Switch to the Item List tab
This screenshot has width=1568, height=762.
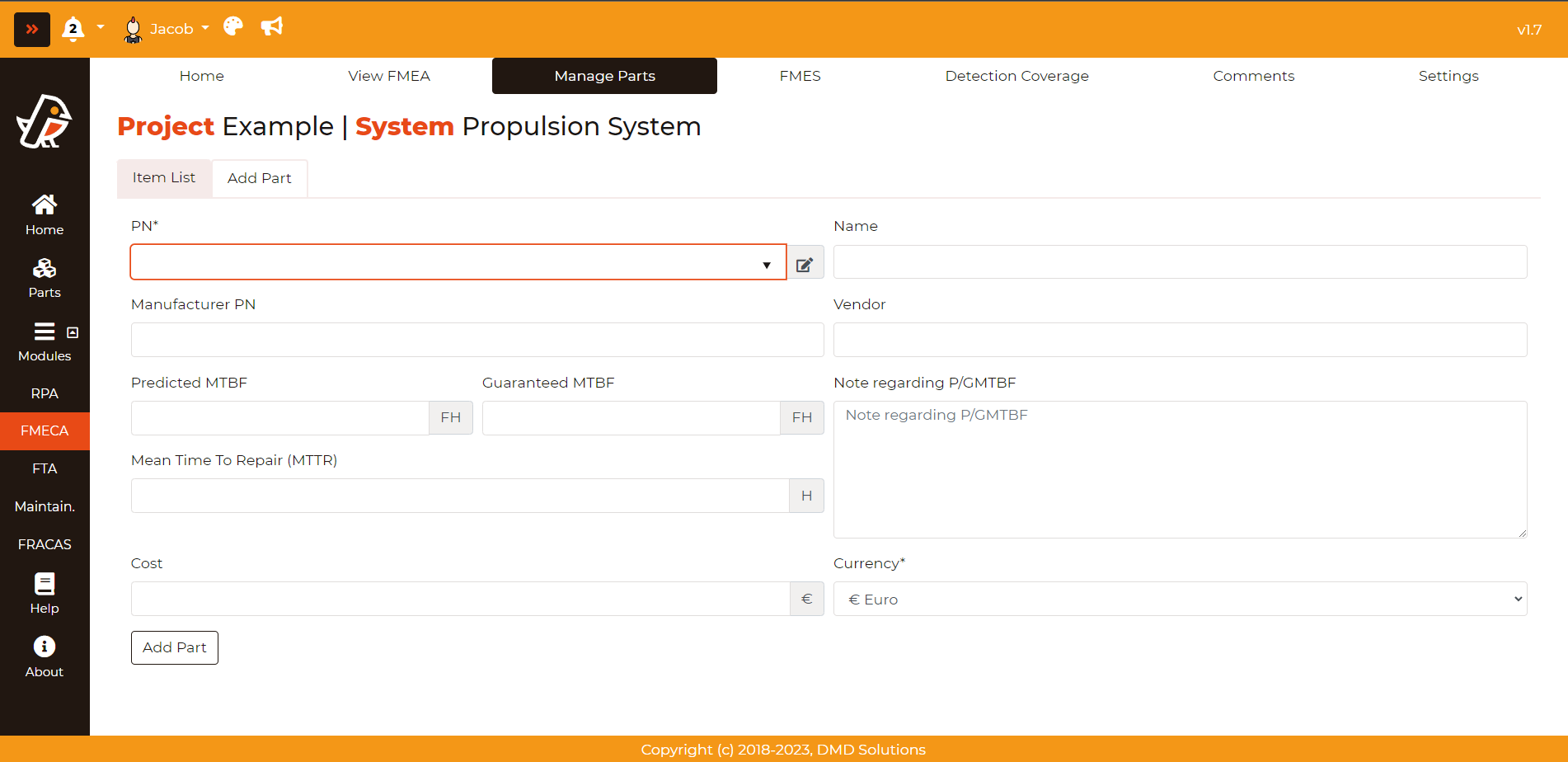164,178
